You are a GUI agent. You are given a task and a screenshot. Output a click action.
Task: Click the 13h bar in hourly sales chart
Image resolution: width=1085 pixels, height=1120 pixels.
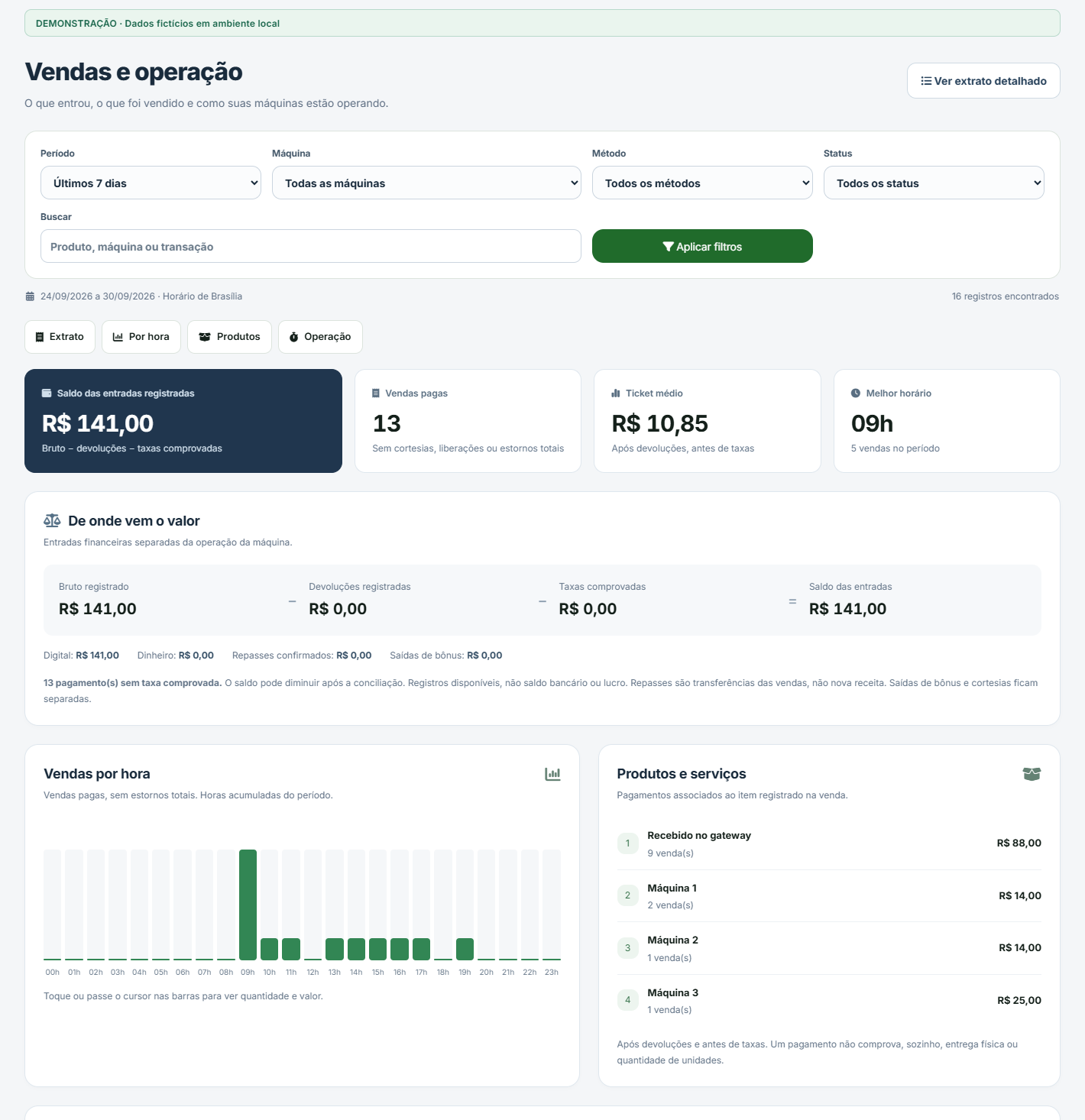[335, 949]
